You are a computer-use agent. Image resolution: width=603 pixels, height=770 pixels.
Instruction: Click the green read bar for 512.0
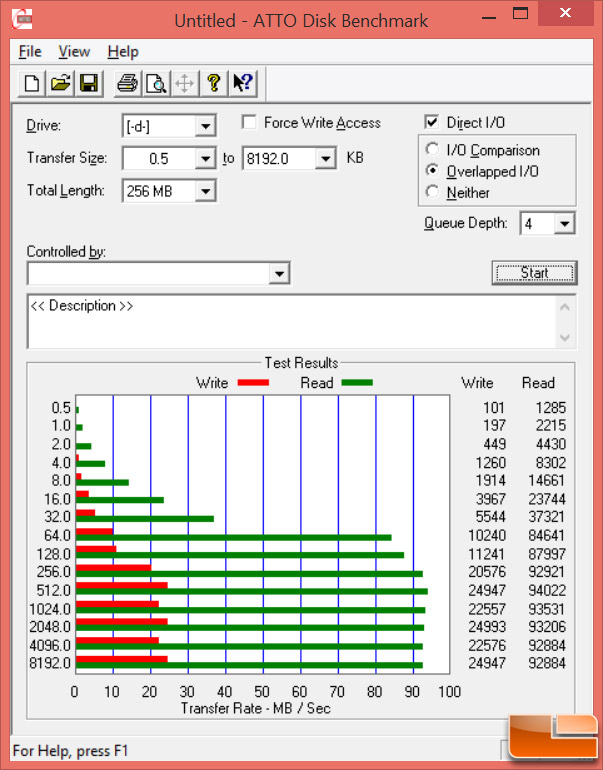click(x=251, y=591)
